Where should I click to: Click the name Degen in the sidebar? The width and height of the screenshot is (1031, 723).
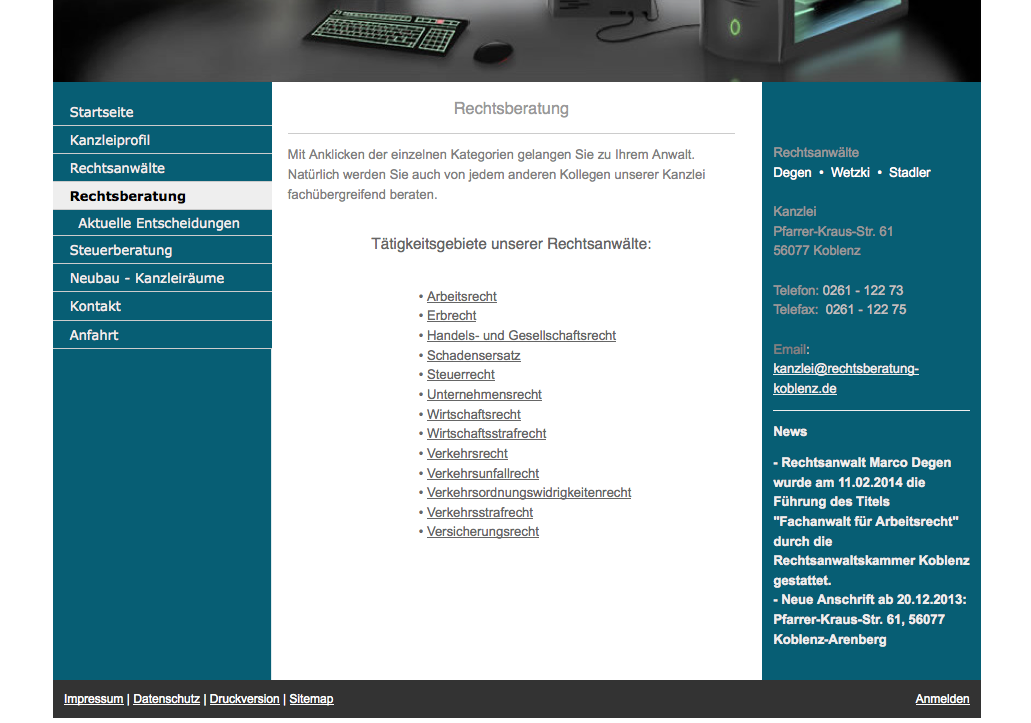pyautogui.click(x=792, y=172)
